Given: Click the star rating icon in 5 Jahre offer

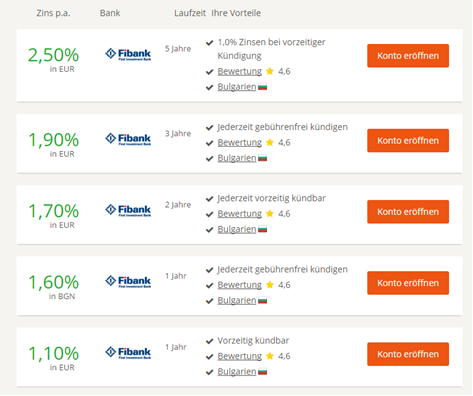Looking at the screenshot, I should point(270,71).
